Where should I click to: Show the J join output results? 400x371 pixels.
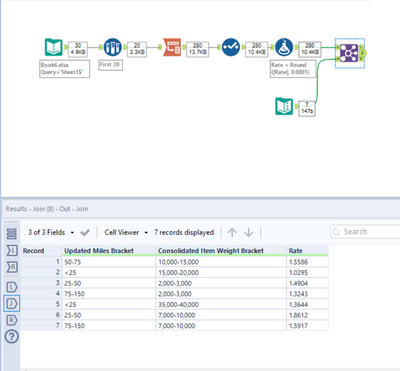[x=12, y=303]
